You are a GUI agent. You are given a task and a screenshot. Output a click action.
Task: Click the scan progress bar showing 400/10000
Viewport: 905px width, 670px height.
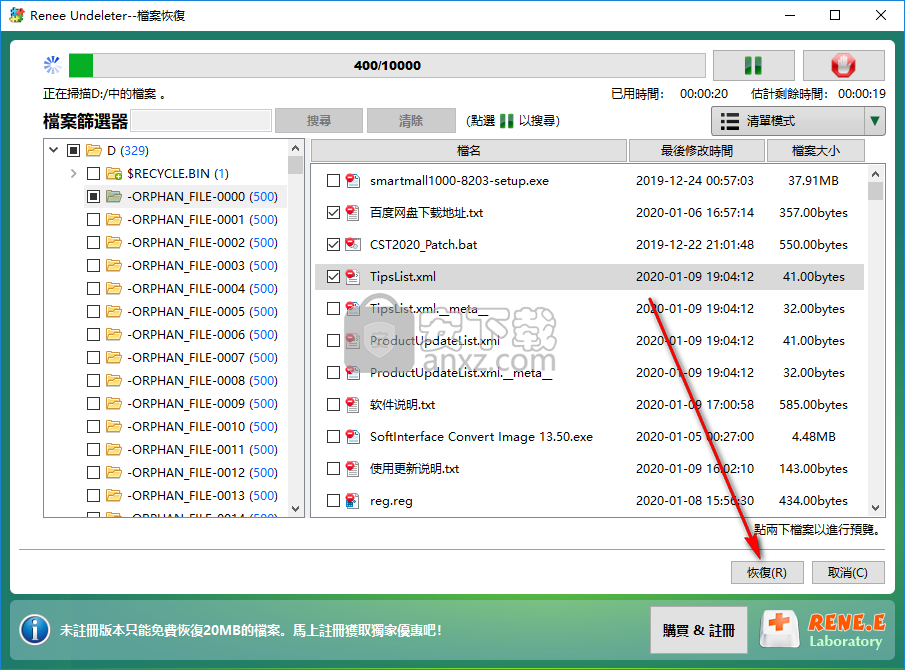[x=387, y=65]
